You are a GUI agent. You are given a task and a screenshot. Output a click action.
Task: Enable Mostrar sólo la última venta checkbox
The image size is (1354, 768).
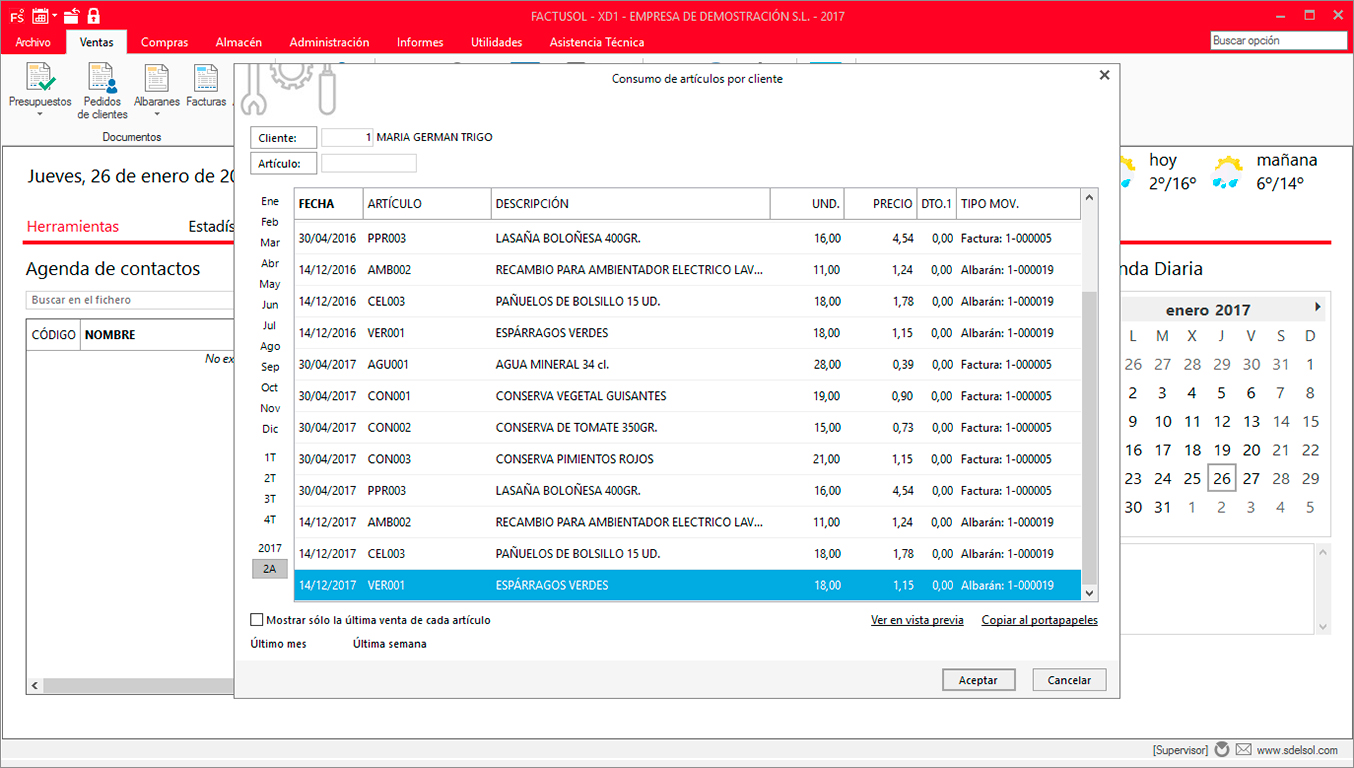[x=257, y=620]
